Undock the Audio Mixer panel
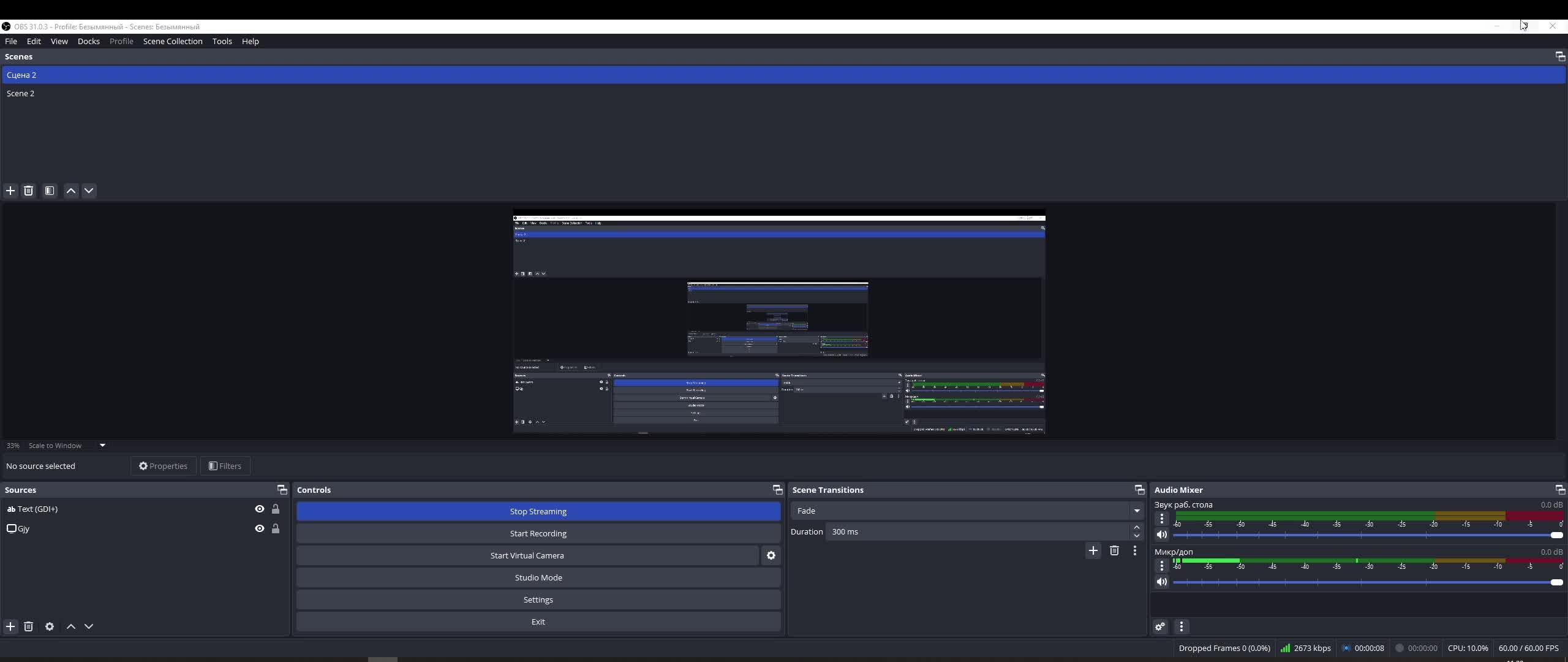1568x662 pixels. pyautogui.click(x=1559, y=490)
